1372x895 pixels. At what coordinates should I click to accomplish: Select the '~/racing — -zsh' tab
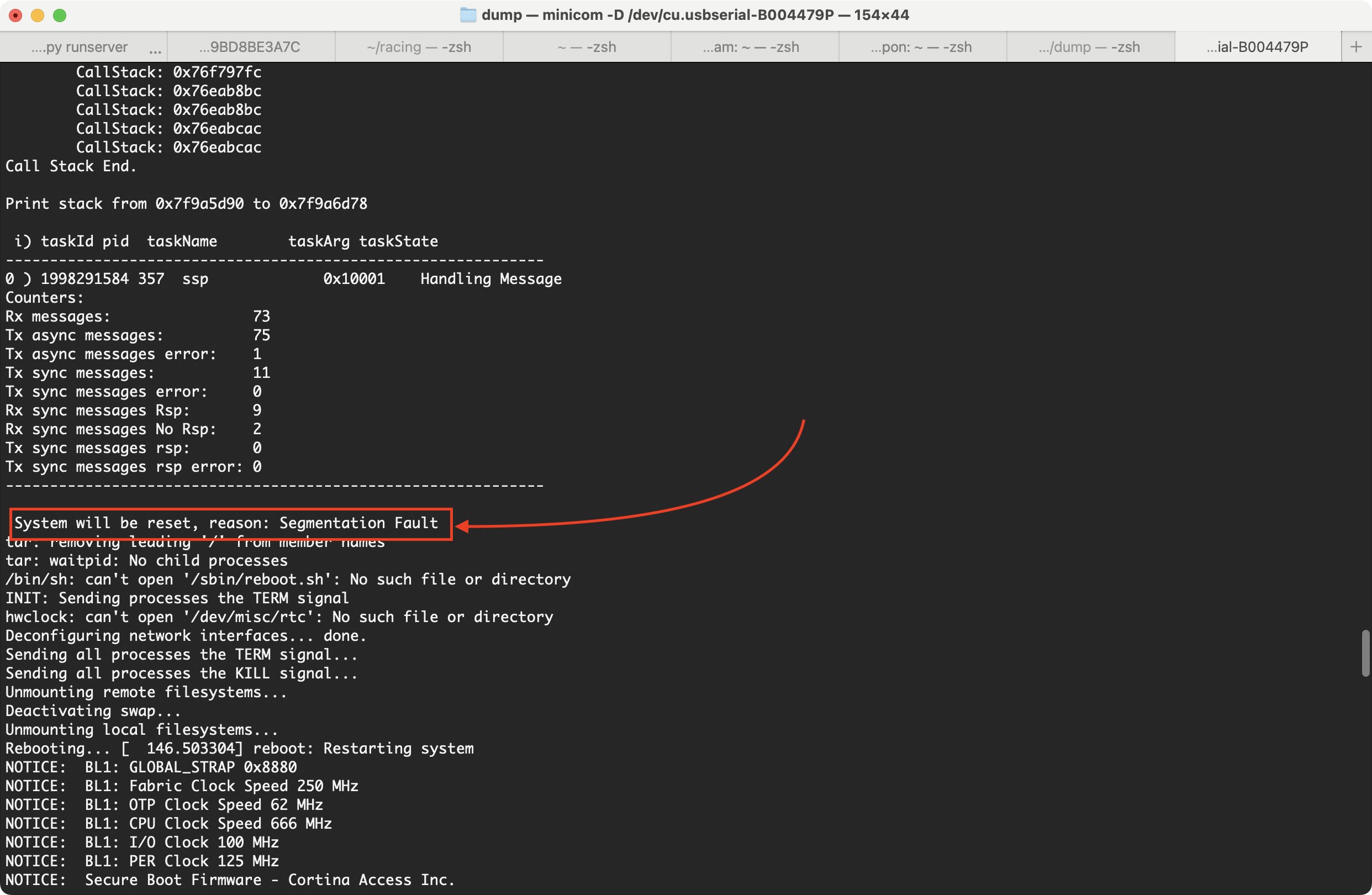pyautogui.click(x=419, y=47)
